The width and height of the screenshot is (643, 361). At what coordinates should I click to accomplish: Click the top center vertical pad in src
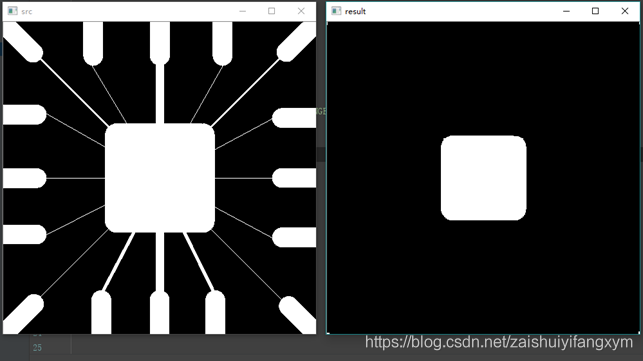click(160, 43)
